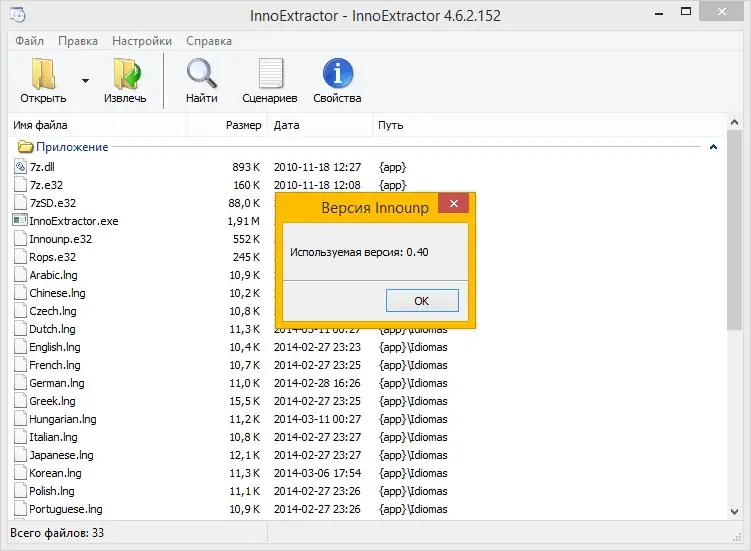Click {app}\Idiomas path of Greek.lng
751x551 pixels.
413,401
